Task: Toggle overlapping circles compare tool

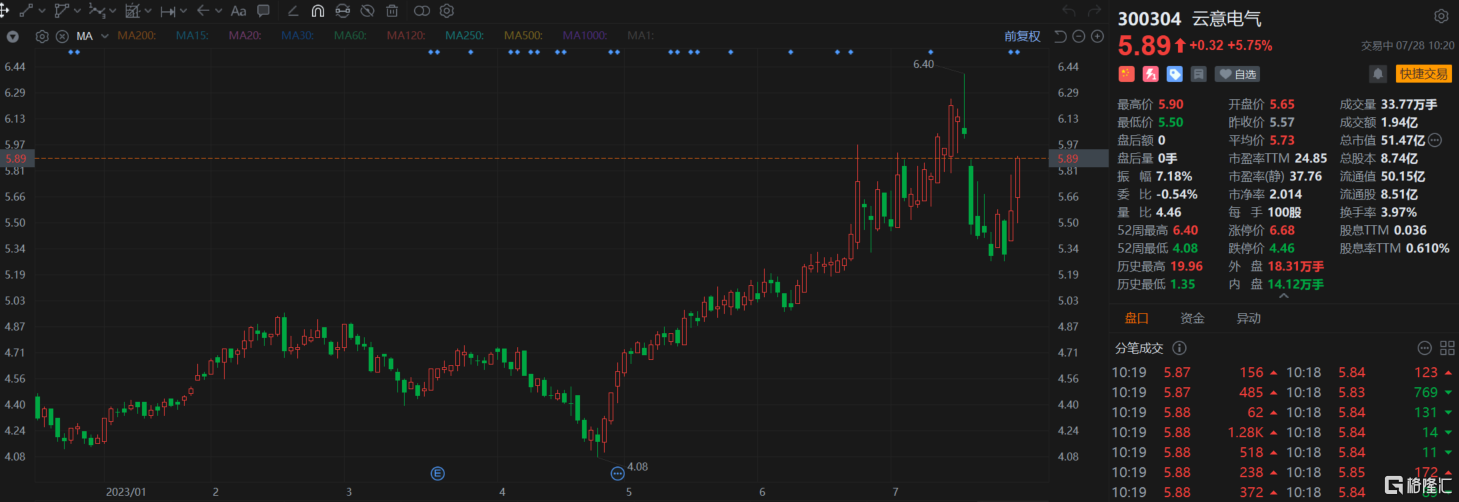Action: 422,11
